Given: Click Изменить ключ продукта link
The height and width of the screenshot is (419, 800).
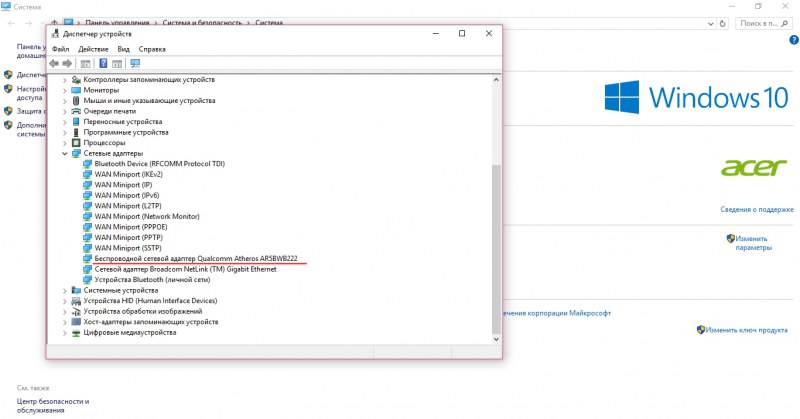Looking at the screenshot, I should tap(746, 330).
